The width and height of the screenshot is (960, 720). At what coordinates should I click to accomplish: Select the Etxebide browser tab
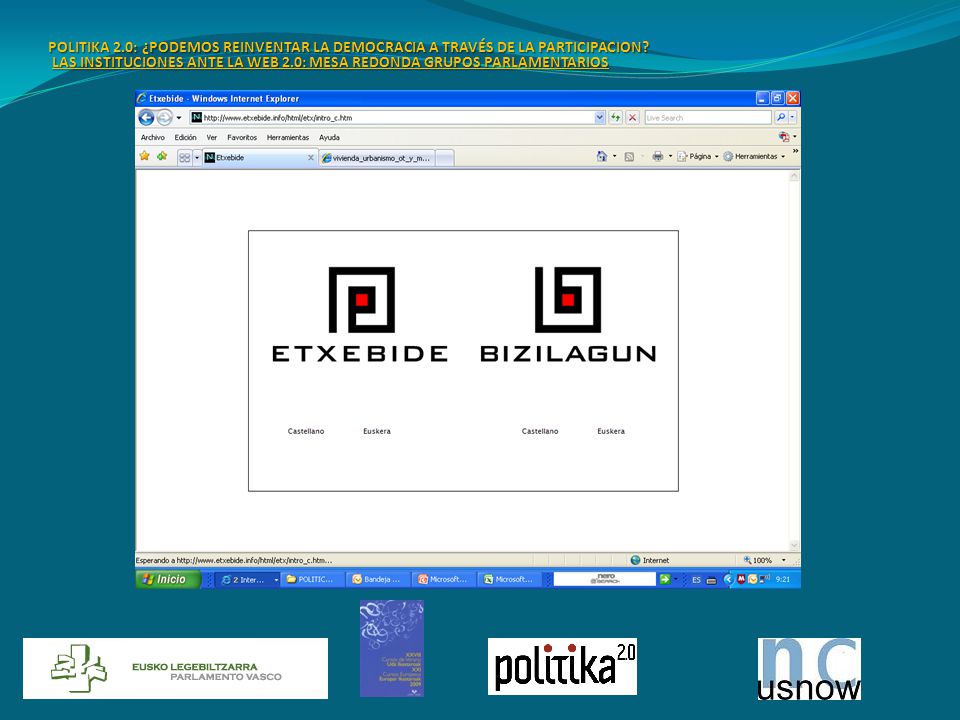point(260,157)
